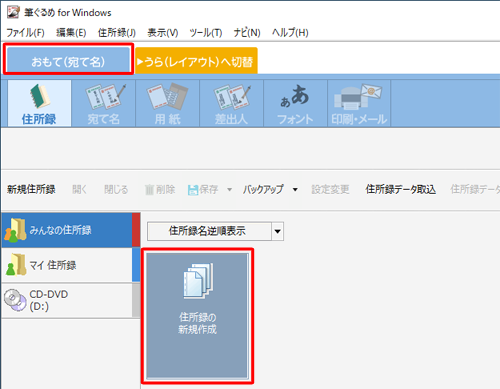Select the 用紙 paper toolbar icon
Screen dimensions: 500x389
pos(168,103)
